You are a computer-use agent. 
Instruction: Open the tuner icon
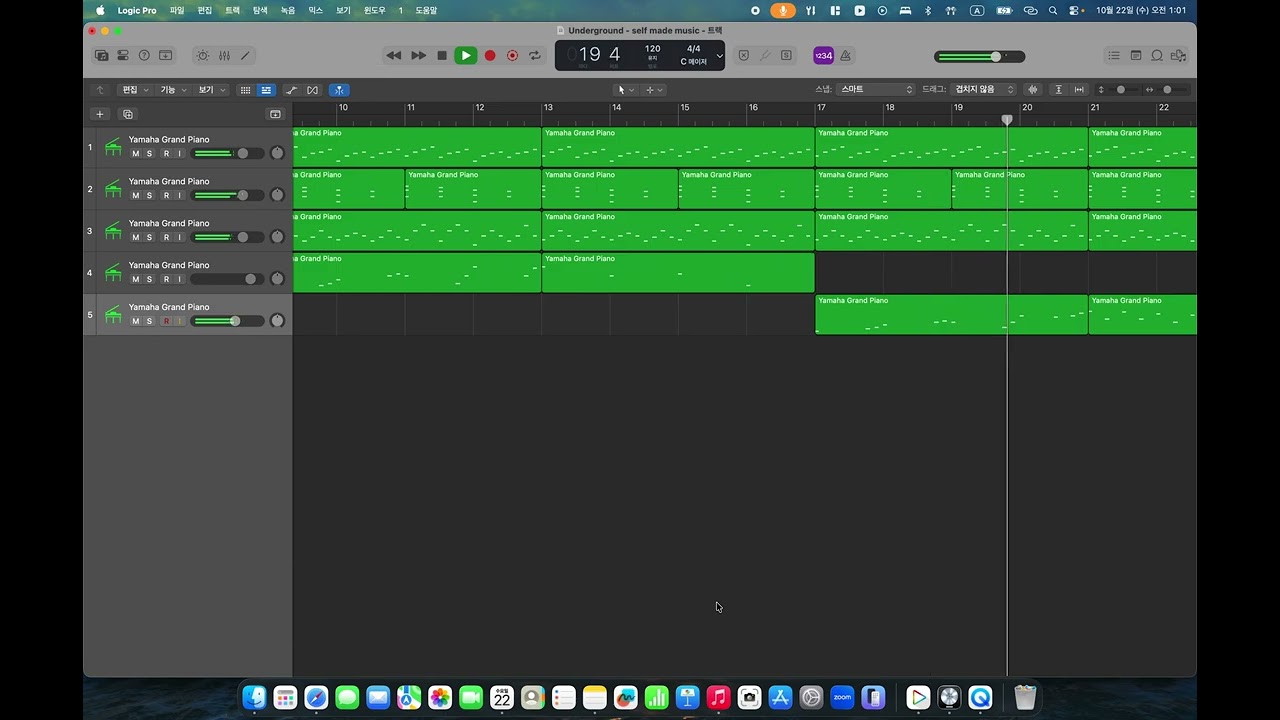pyautogui.click(x=765, y=56)
